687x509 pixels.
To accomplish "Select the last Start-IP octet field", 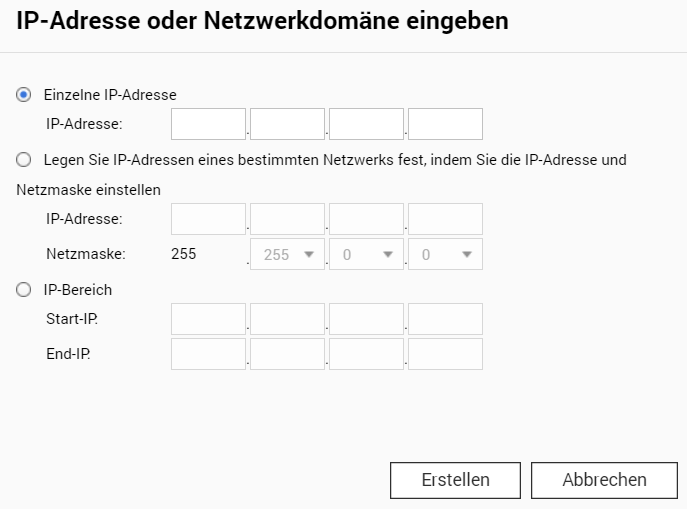I will coord(445,319).
